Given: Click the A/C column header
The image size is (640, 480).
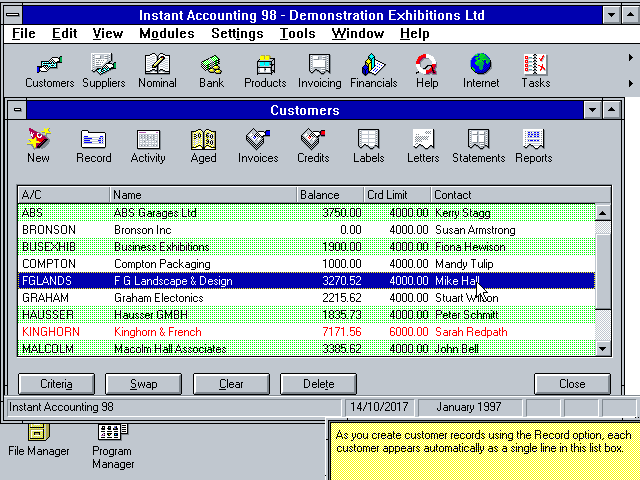Looking at the screenshot, I should [64, 195].
